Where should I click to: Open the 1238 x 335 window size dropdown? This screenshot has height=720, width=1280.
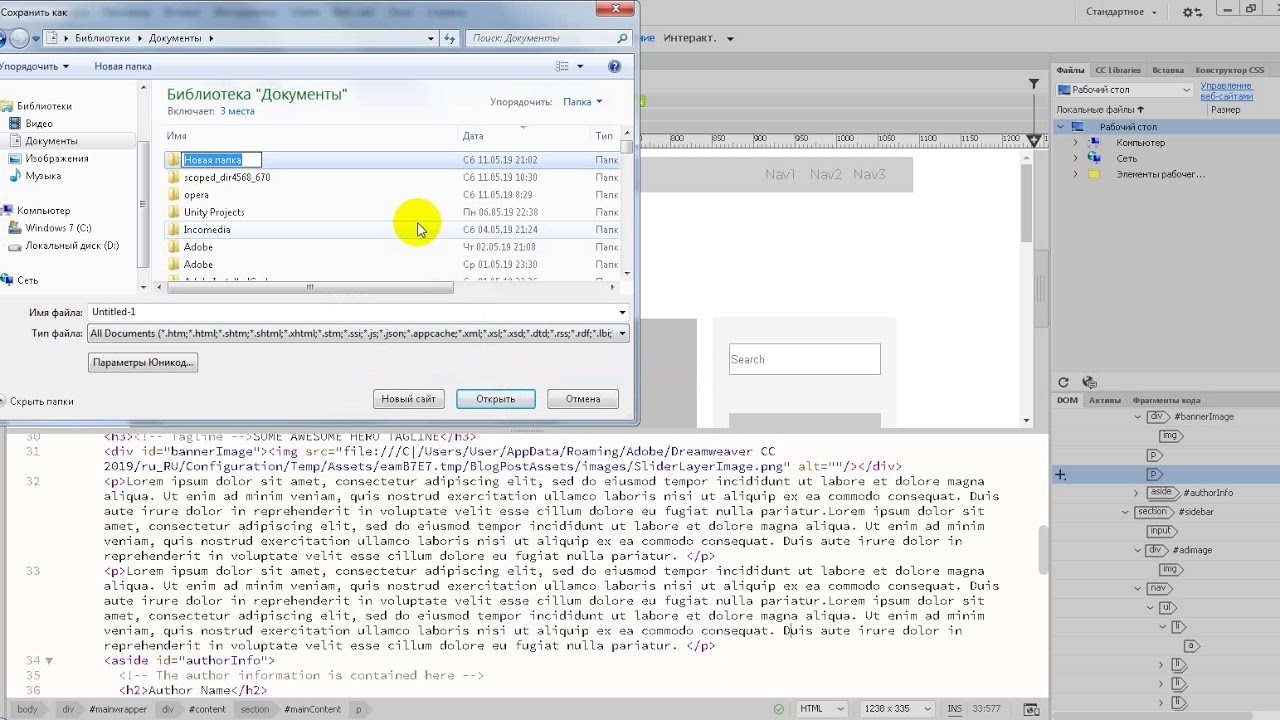[897, 709]
